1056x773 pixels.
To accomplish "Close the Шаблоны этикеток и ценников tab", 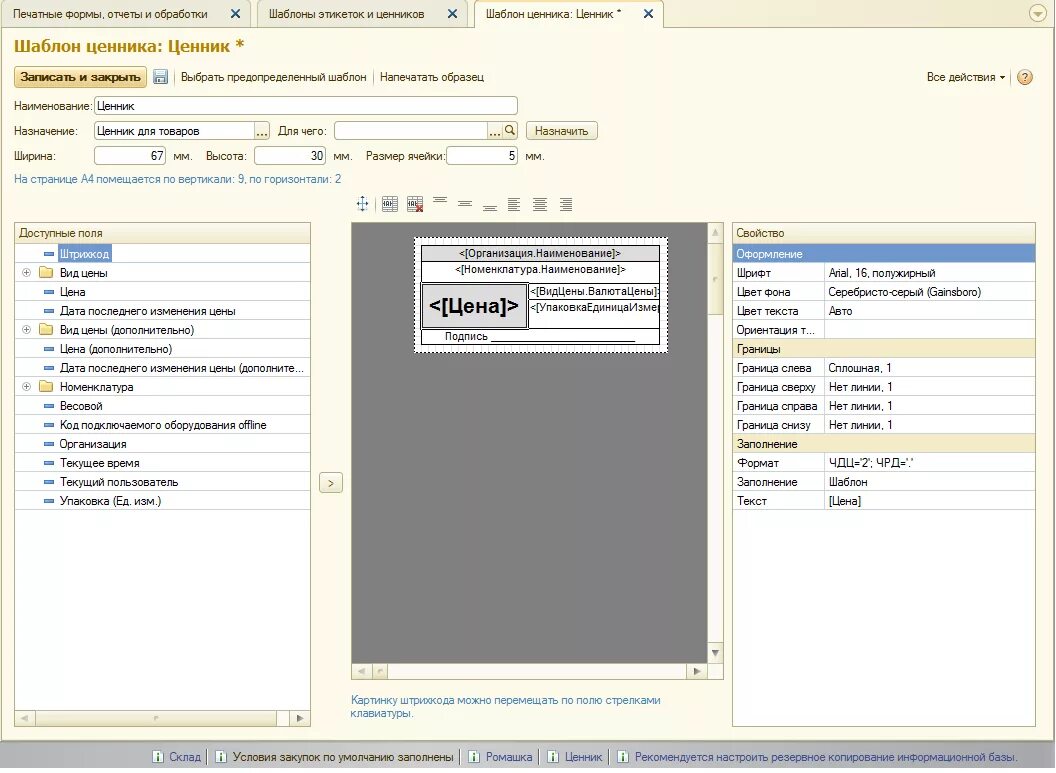I will point(453,13).
